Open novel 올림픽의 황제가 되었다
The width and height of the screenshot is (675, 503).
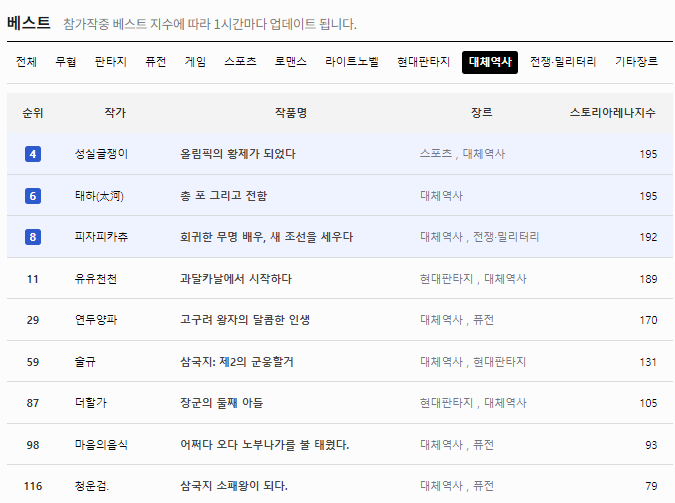pyautogui.click(x=237, y=154)
